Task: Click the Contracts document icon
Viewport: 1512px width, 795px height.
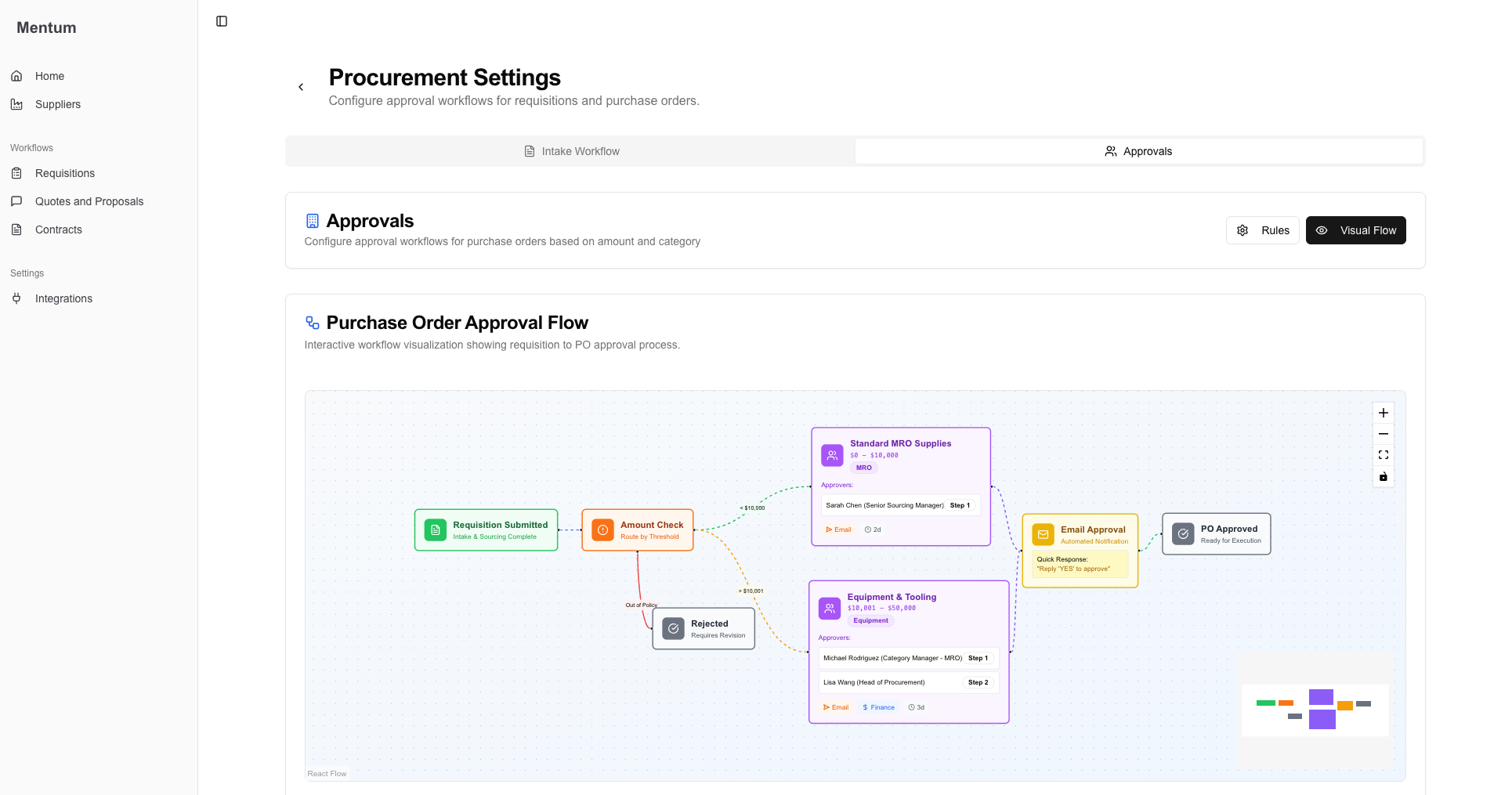Action: 16,229
